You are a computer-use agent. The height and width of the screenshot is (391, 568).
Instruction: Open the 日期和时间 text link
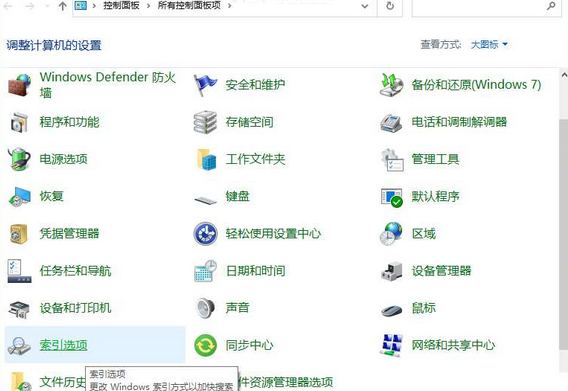(255, 271)
